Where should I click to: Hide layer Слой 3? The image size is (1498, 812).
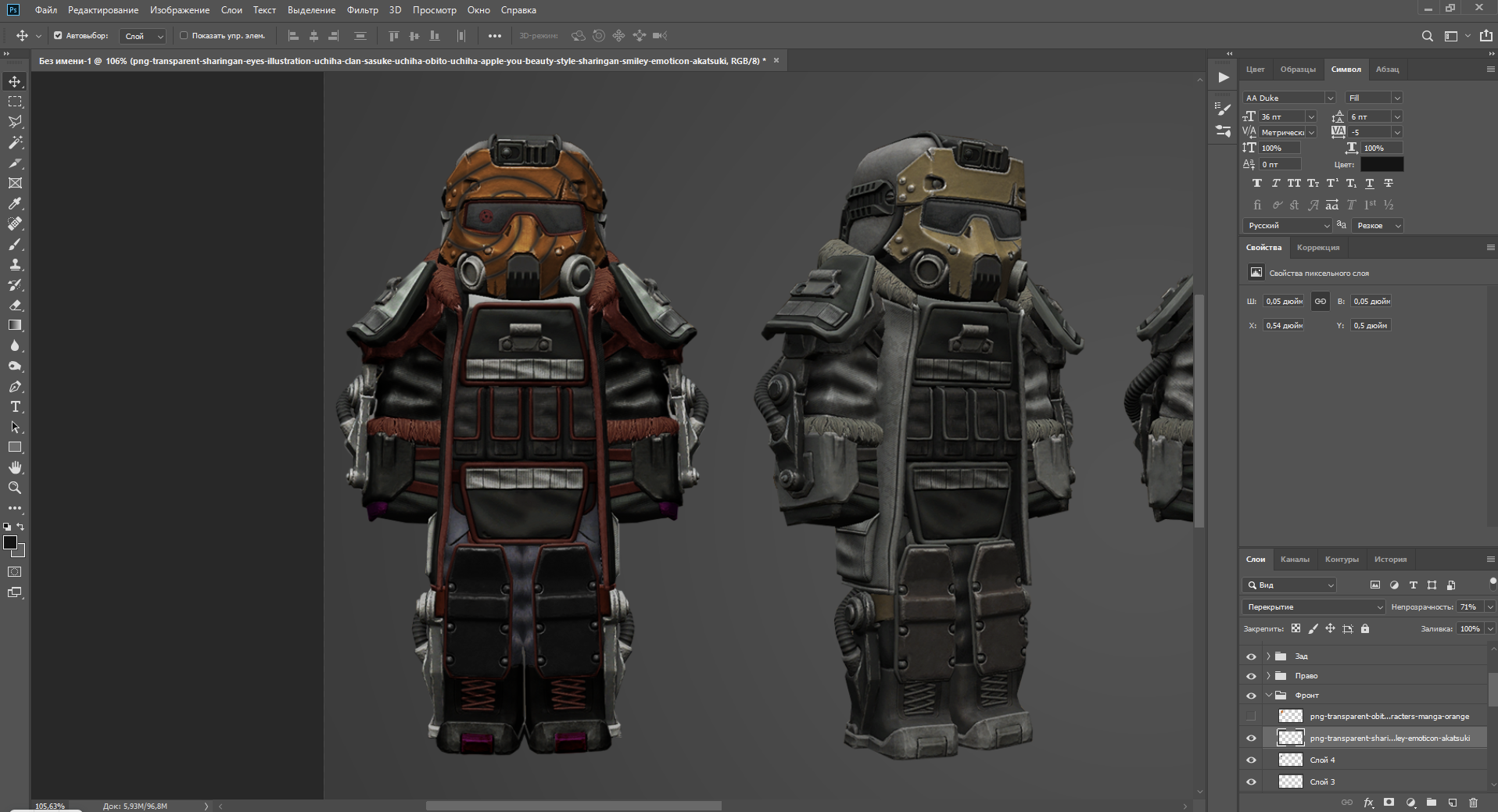click(1251, 782)
